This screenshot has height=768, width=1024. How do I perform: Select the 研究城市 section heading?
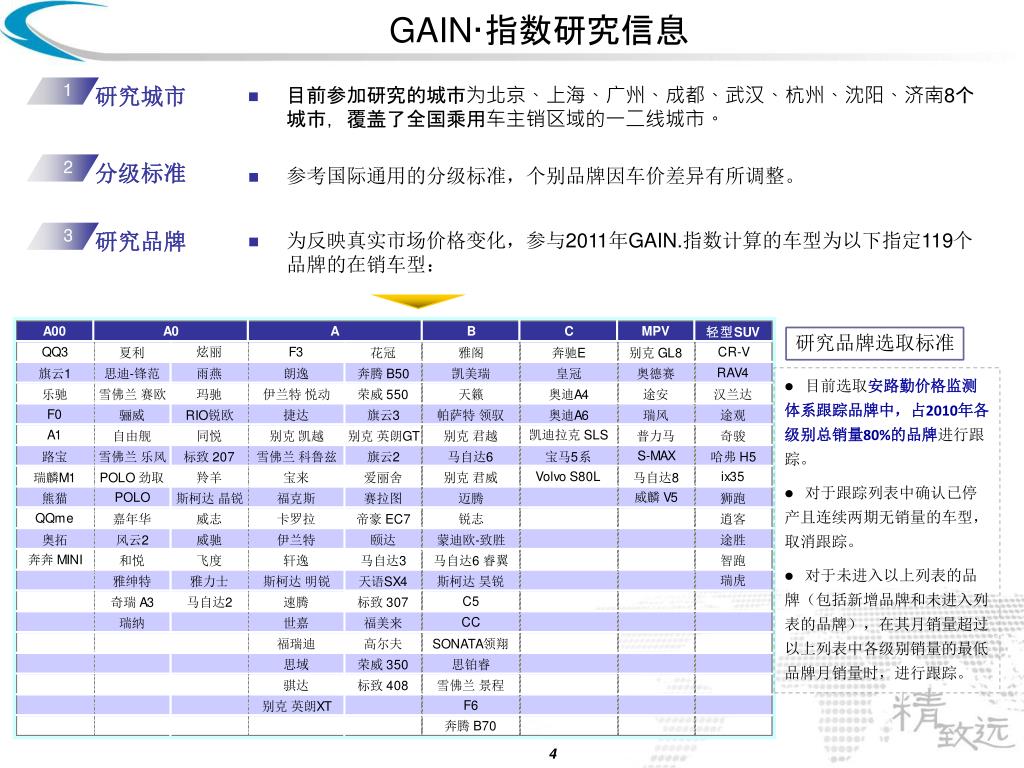pos(140,96)
